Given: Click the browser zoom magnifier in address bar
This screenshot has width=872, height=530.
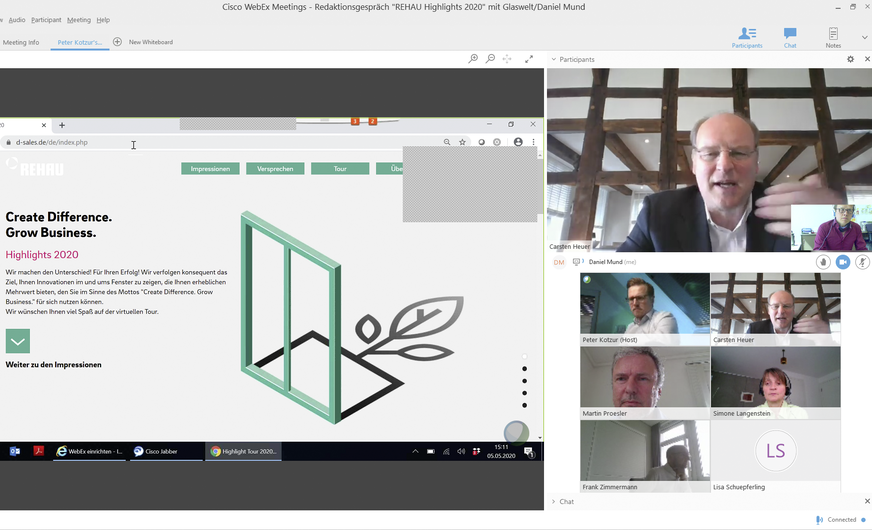Looking at the screenshot, I should click(x=447, y=142).
